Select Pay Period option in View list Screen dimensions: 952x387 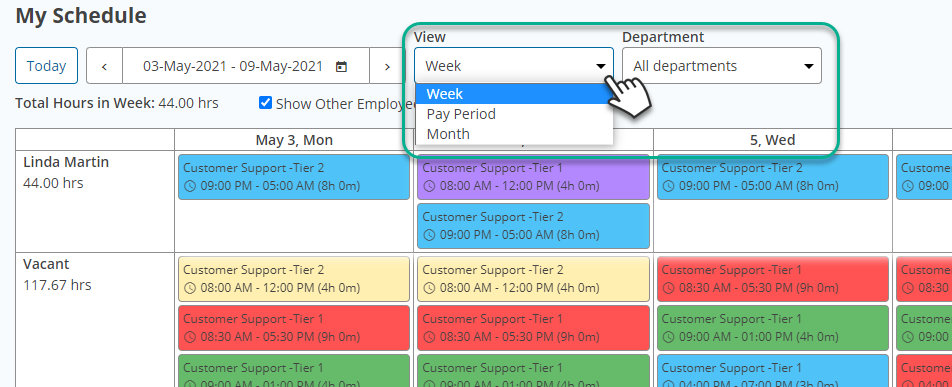514,114
